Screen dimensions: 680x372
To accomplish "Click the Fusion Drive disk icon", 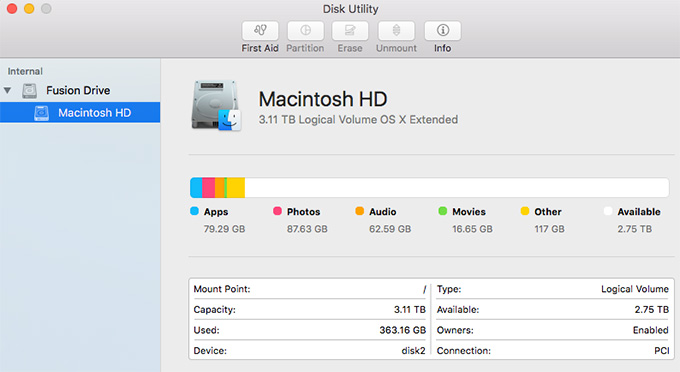I will coord(29,91).
